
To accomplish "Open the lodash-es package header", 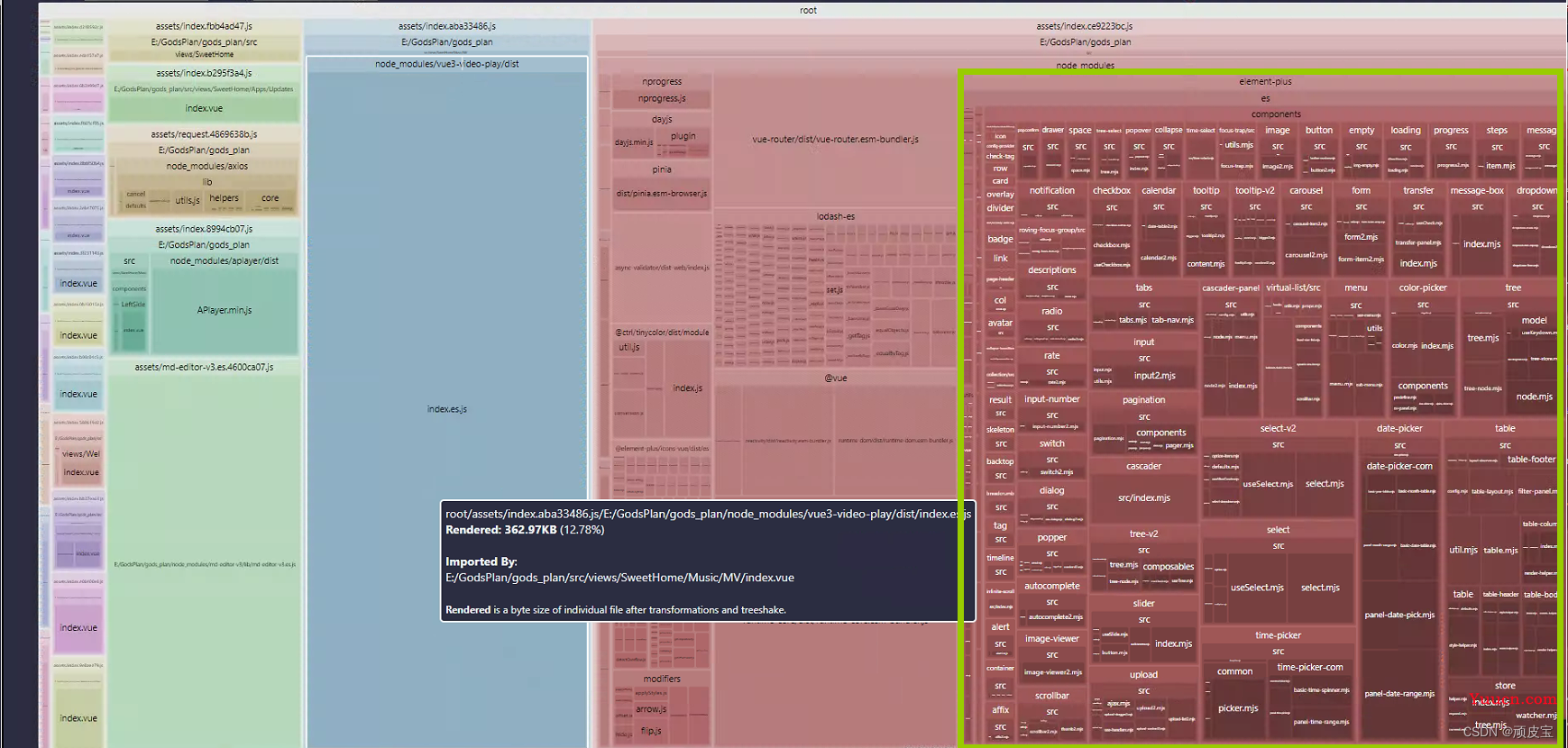I will tap(836, 216).
